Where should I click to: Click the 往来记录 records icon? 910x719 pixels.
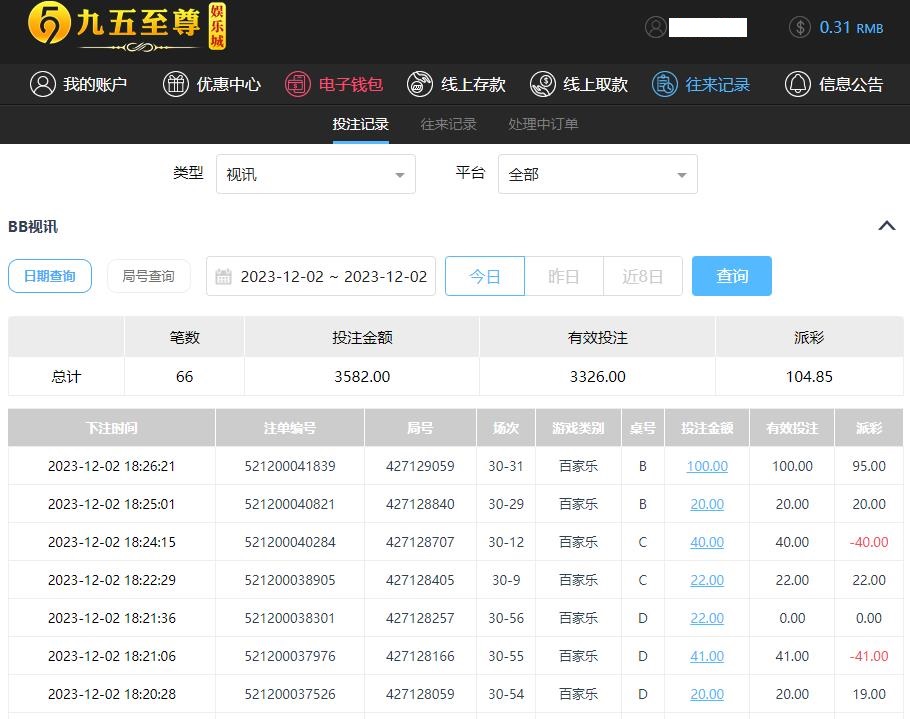(x=665, y=84)
